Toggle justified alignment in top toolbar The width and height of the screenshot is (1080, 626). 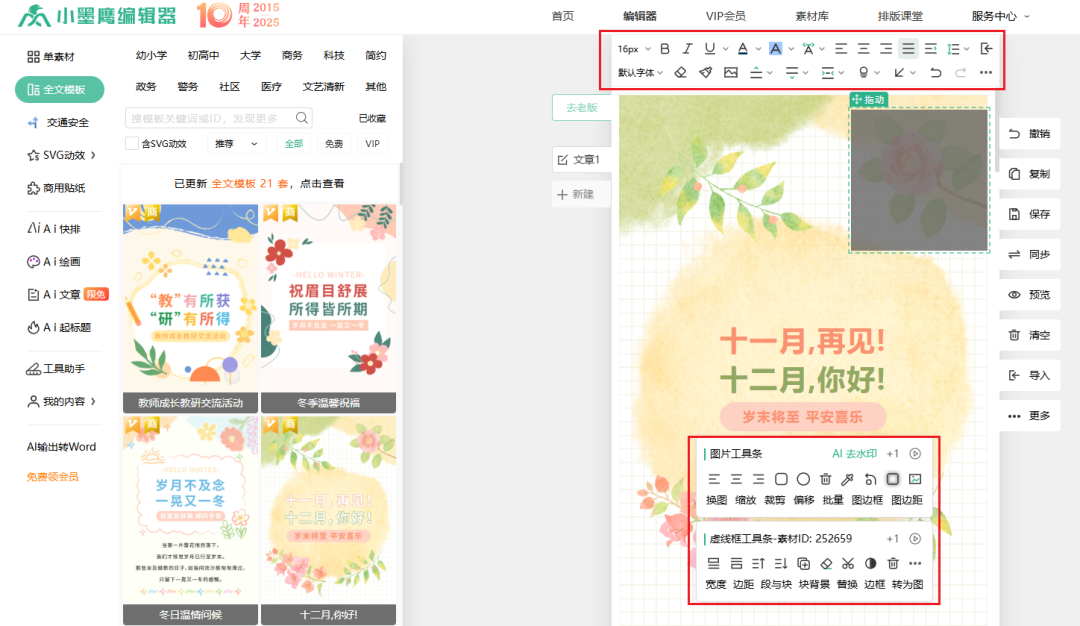(x=908, y=49)
